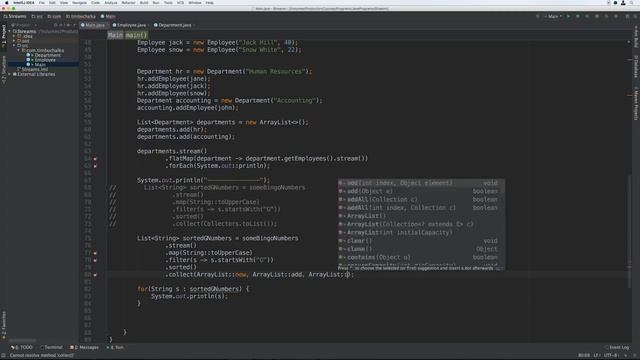Click the green Run button in toolbar

click(568, 16)
